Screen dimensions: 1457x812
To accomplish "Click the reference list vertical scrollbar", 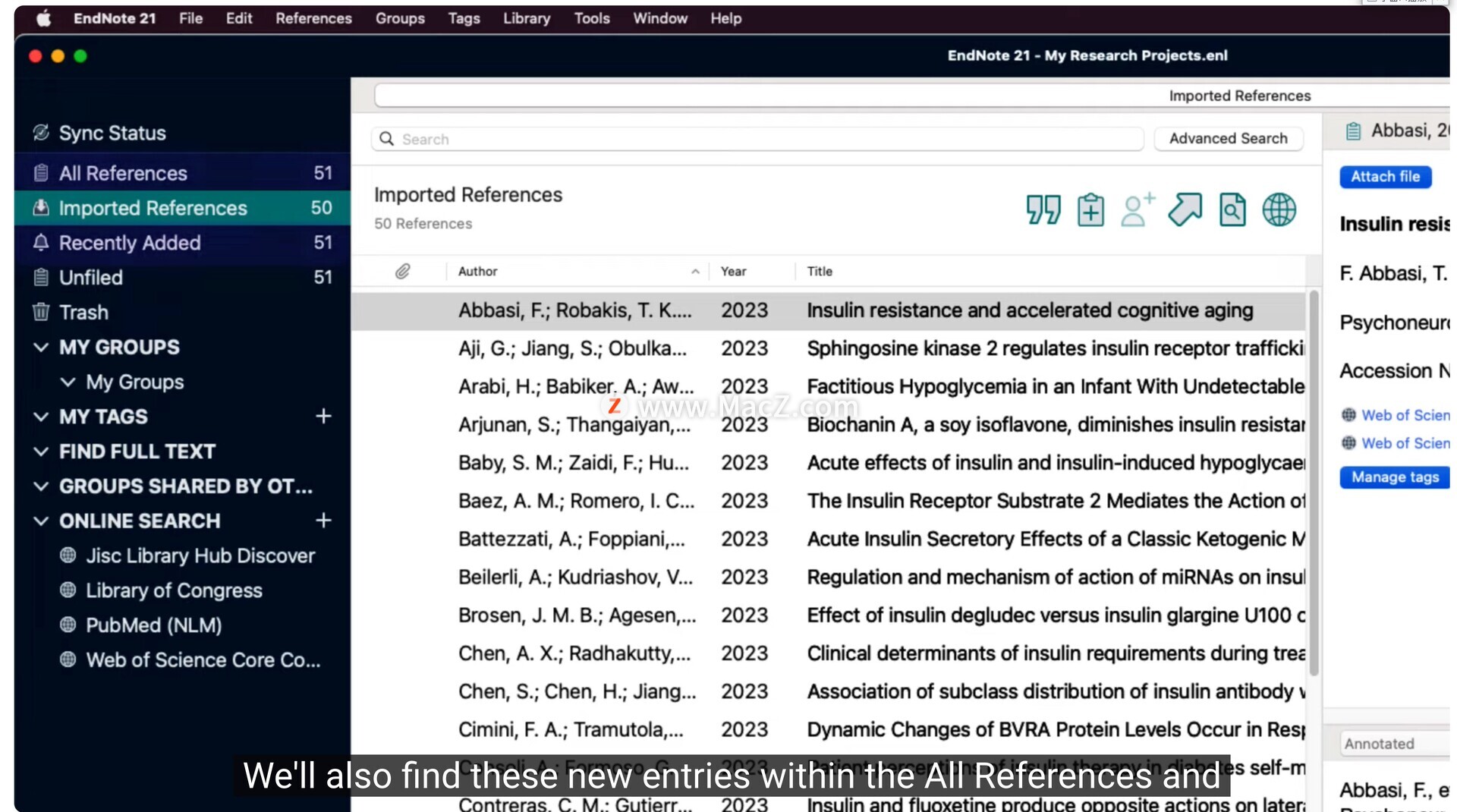I will 1314,482.
